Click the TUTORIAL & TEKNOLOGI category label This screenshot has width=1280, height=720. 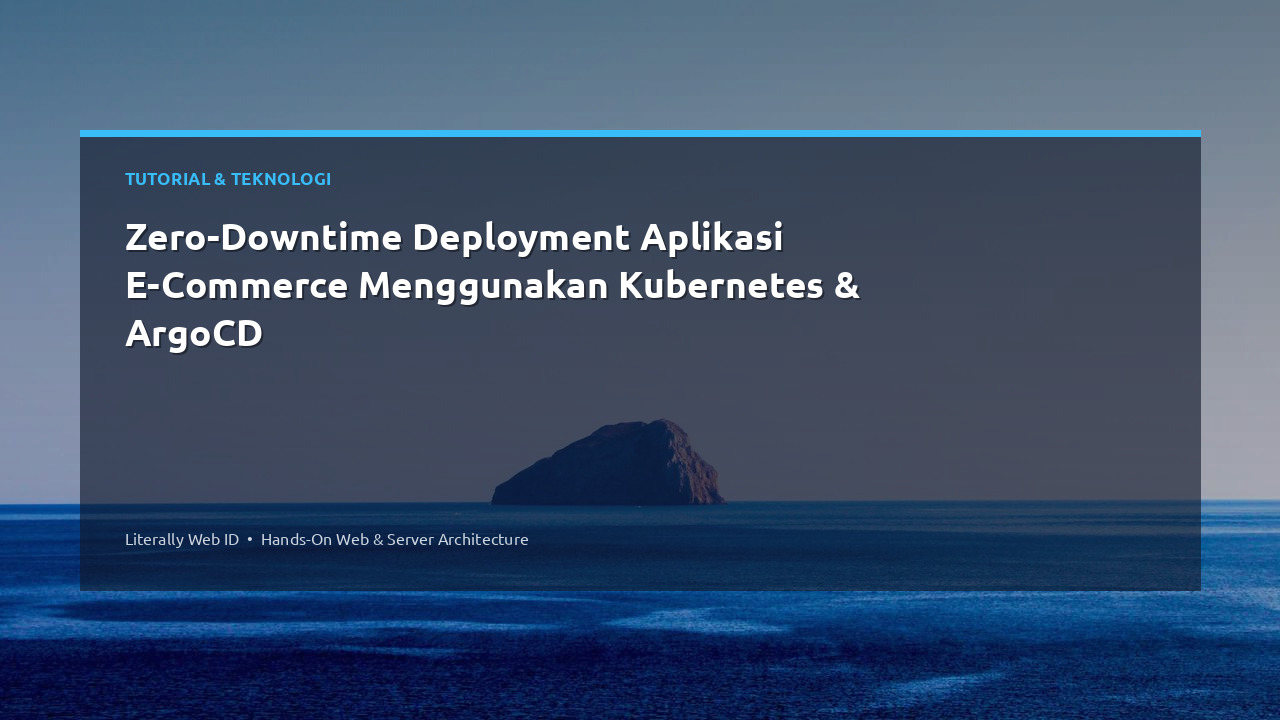pyautogui.click(x=228, y=179)
